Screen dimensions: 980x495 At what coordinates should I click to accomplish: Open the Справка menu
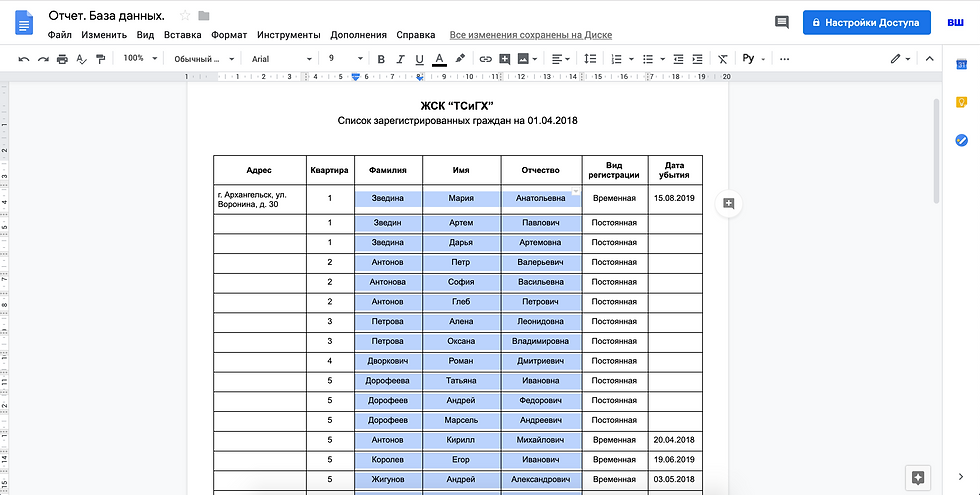point(416,35)
